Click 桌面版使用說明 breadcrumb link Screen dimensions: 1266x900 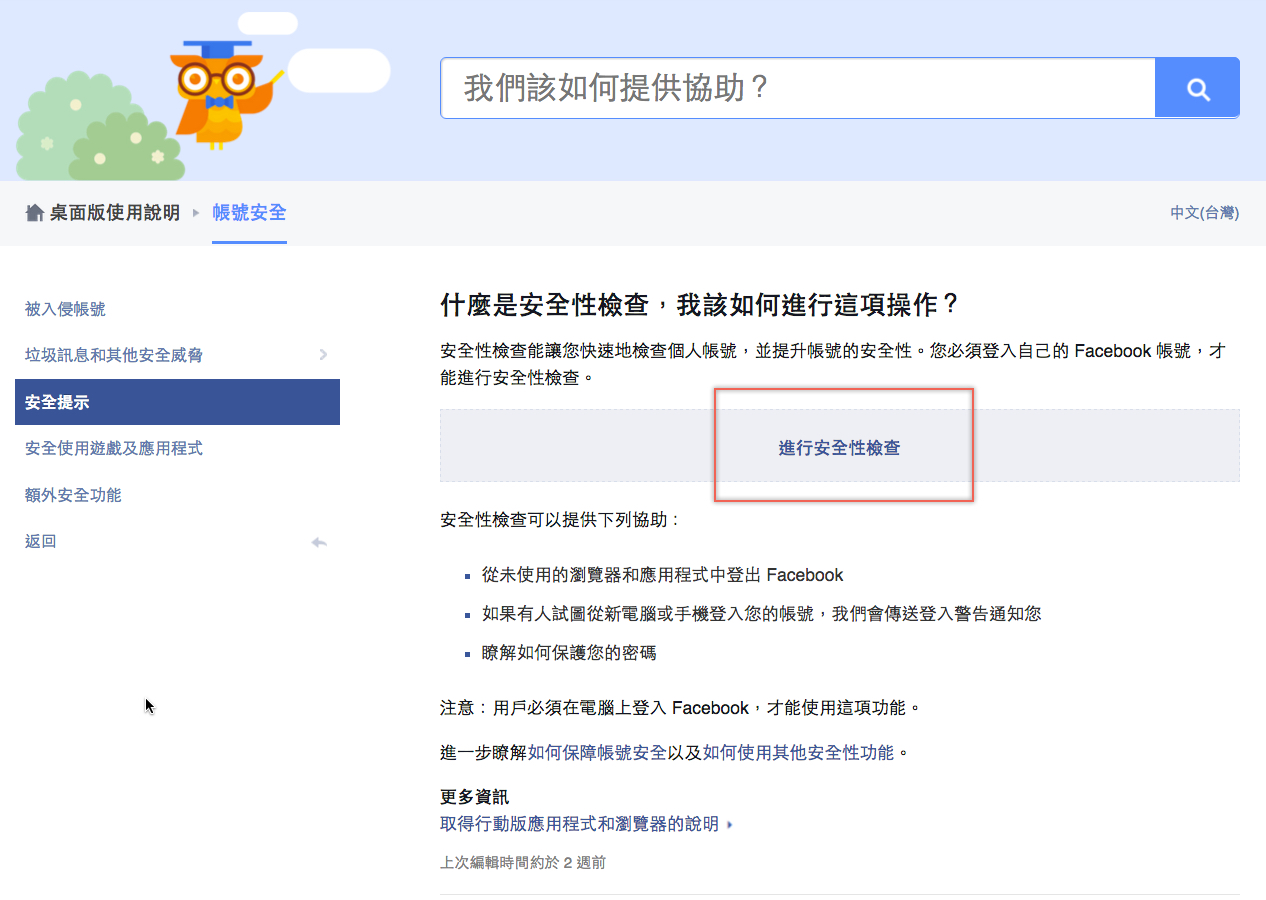point(113,212)
